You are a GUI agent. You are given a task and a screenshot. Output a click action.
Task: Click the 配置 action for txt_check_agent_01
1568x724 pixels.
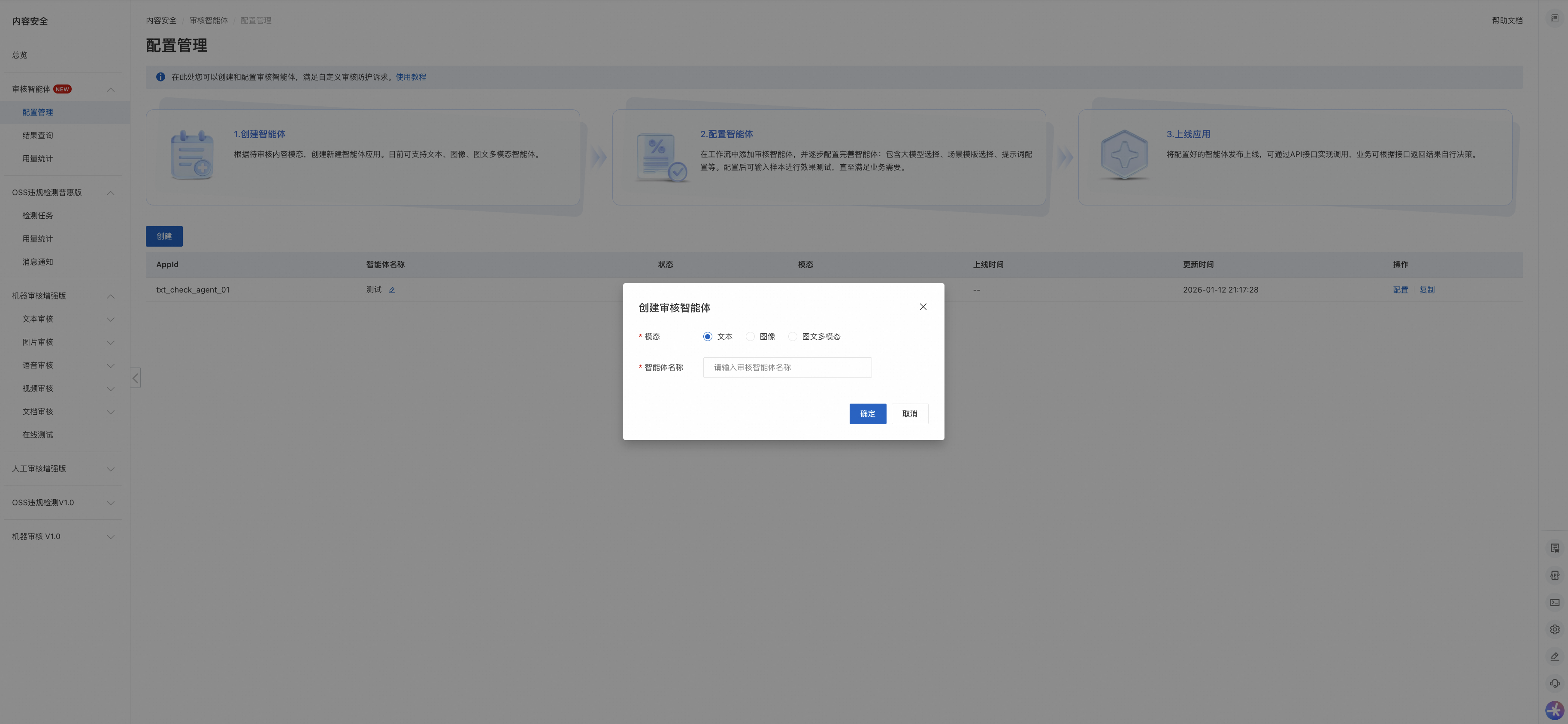[1400, 290]
